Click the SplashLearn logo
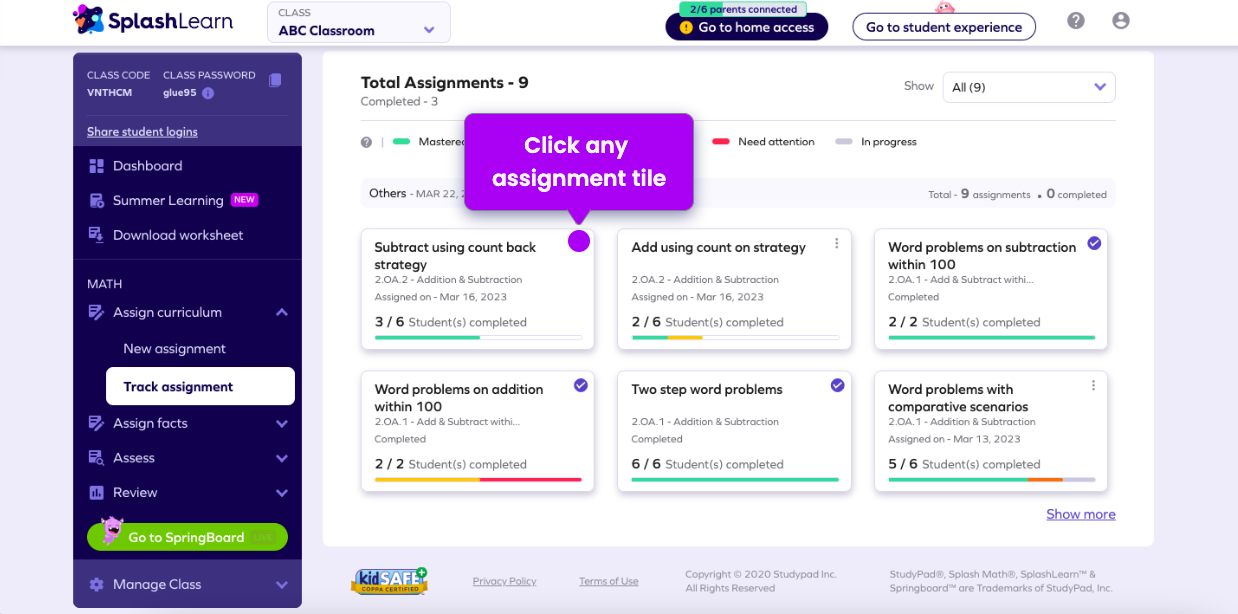Viewport: 1238px width, 614px height. point(153,20)
